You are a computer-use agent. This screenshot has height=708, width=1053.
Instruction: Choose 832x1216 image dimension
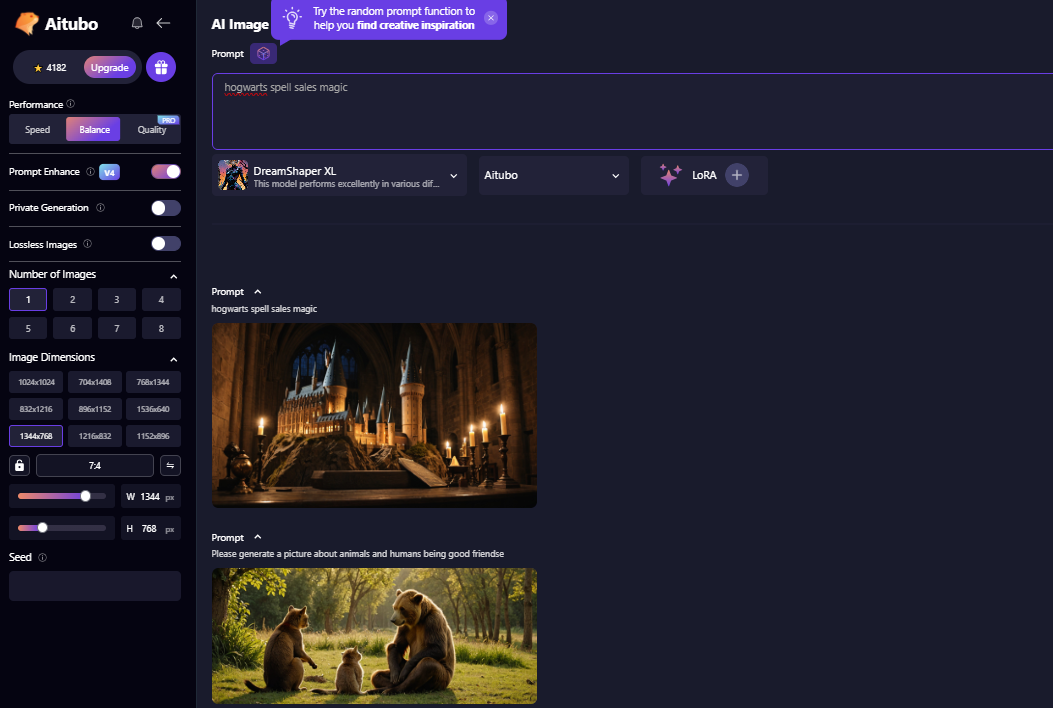pos(36,409)
